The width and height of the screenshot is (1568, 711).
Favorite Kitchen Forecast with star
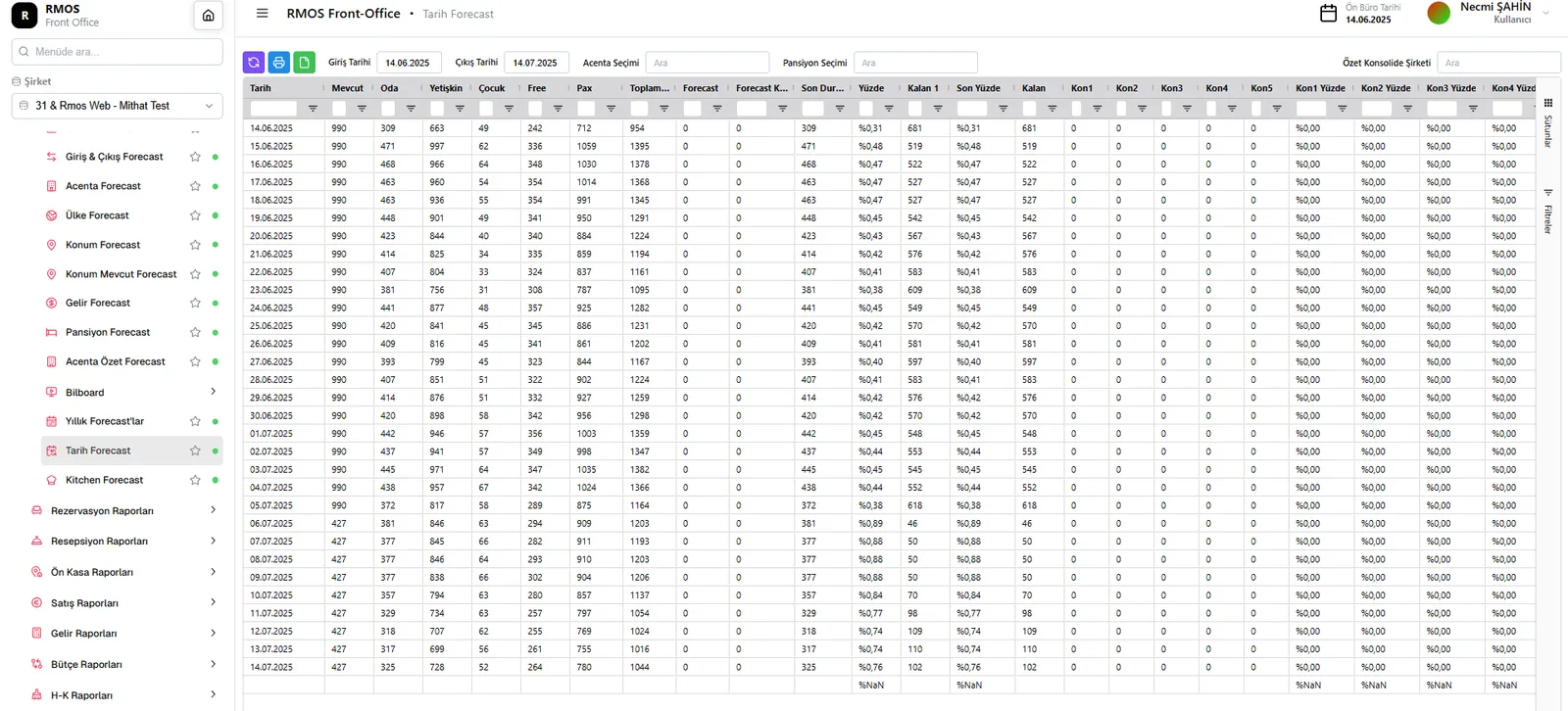pyautogui.click(x=195, y=480)
